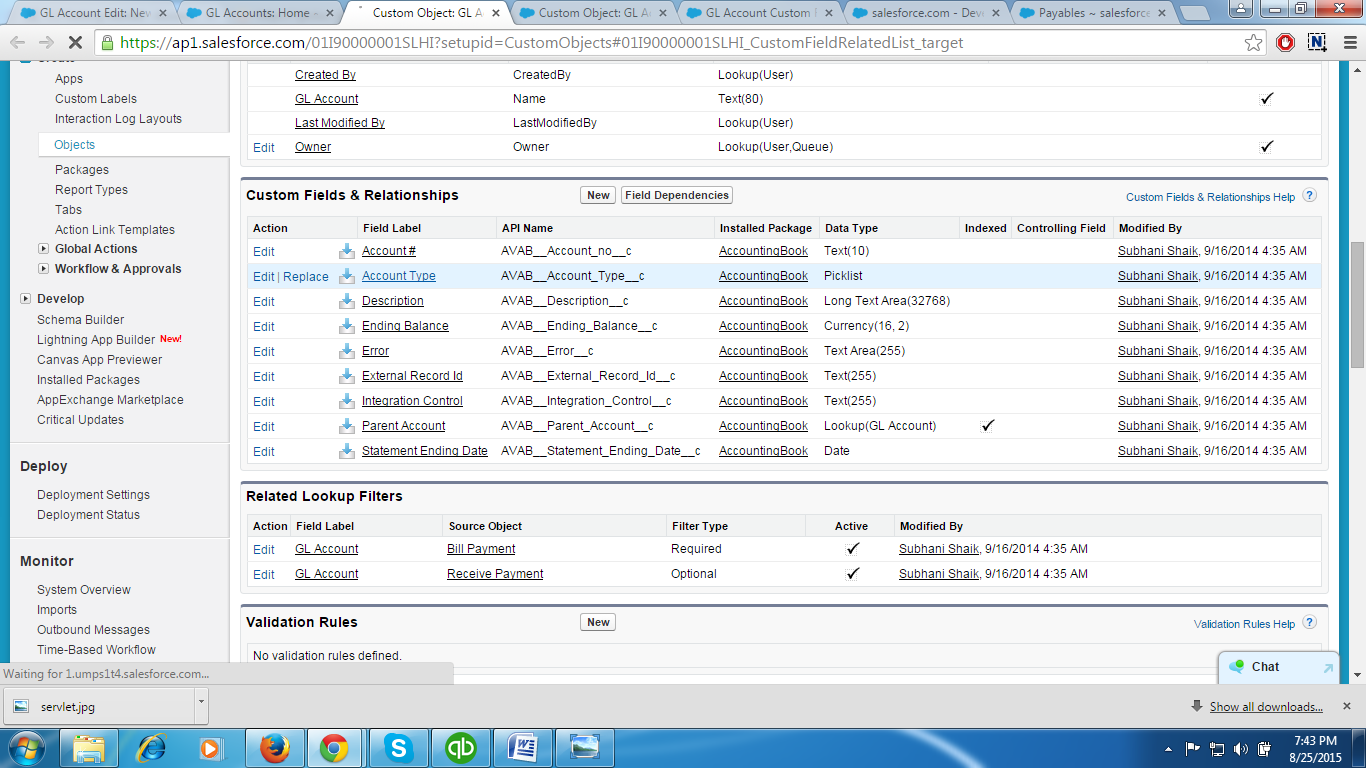
Task: Switch to the Payables salesforce tab
Action: tap(1093, 13)
